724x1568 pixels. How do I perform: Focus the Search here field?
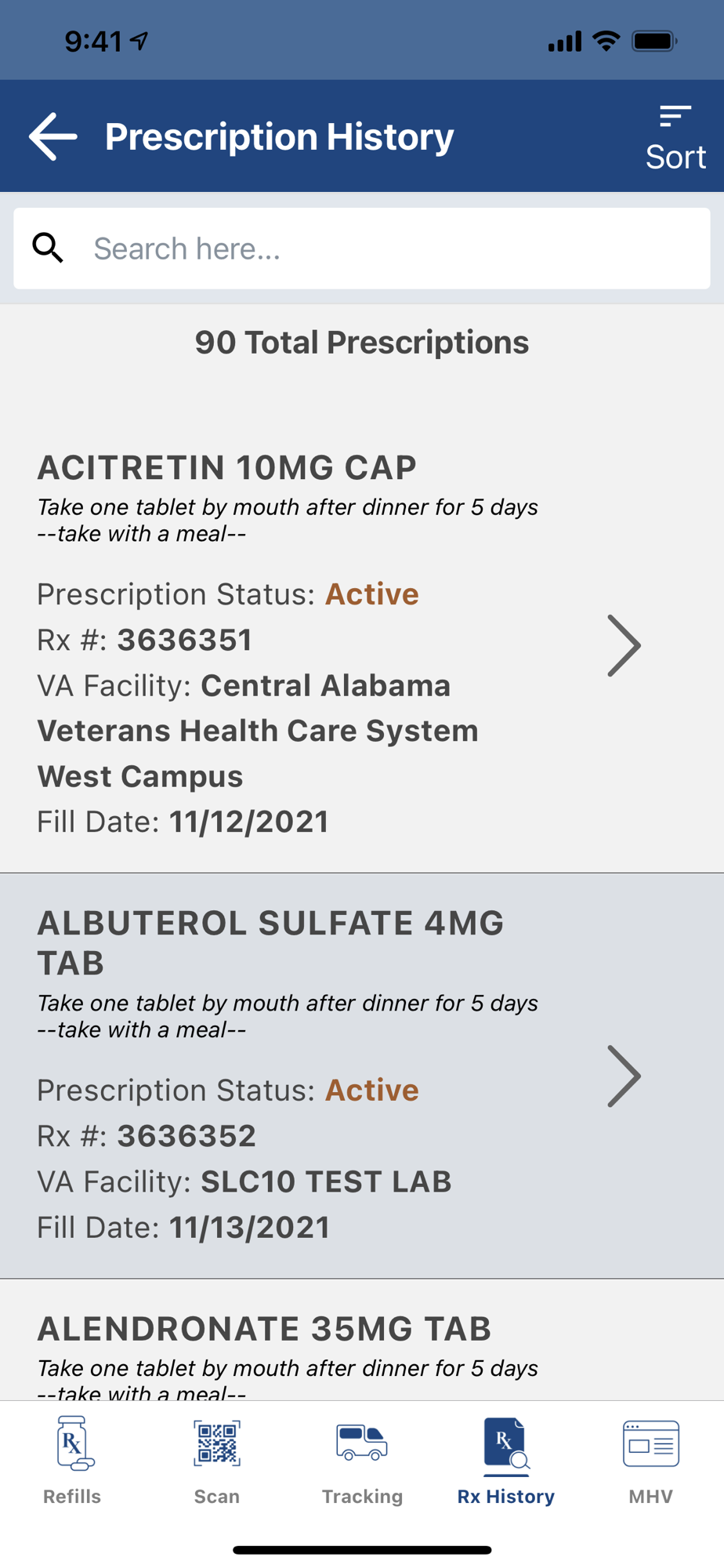pyautogui.click(x=392, y=249)
